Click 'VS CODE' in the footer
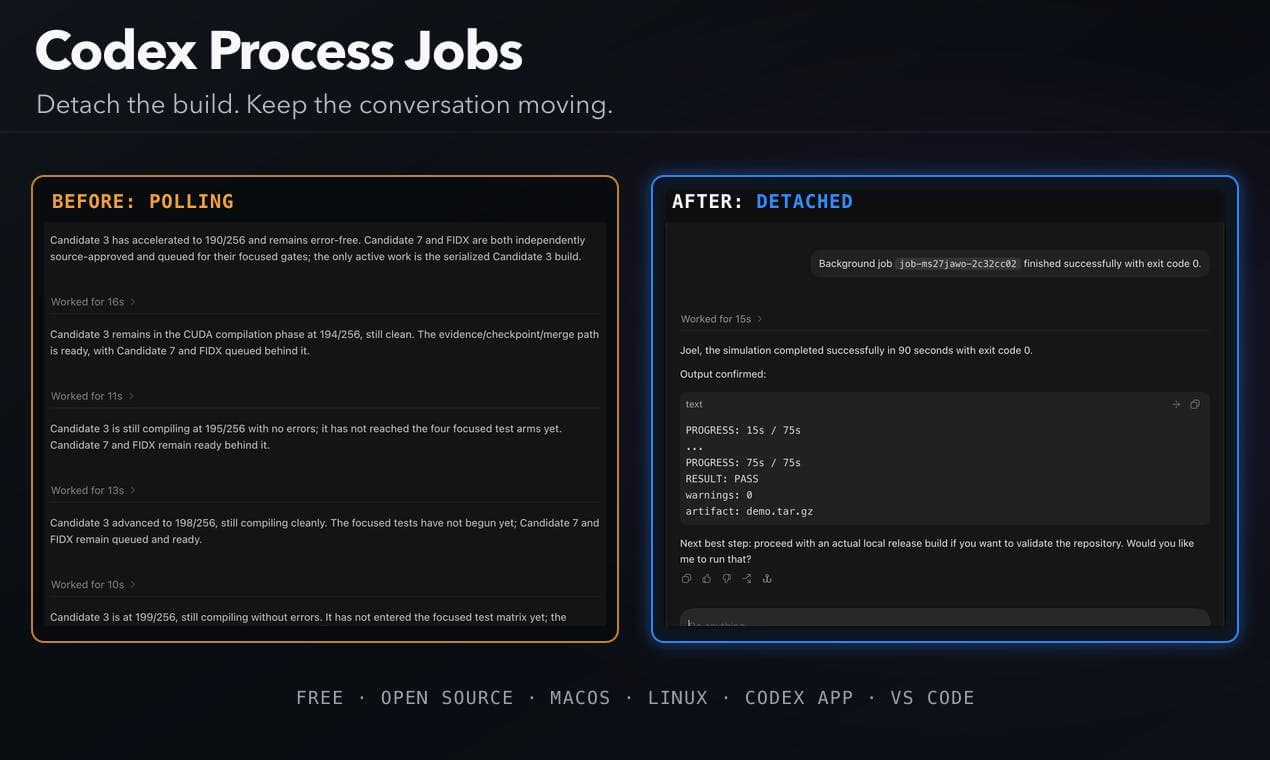Screen dimensions: 1270x760 coord(932,698)
